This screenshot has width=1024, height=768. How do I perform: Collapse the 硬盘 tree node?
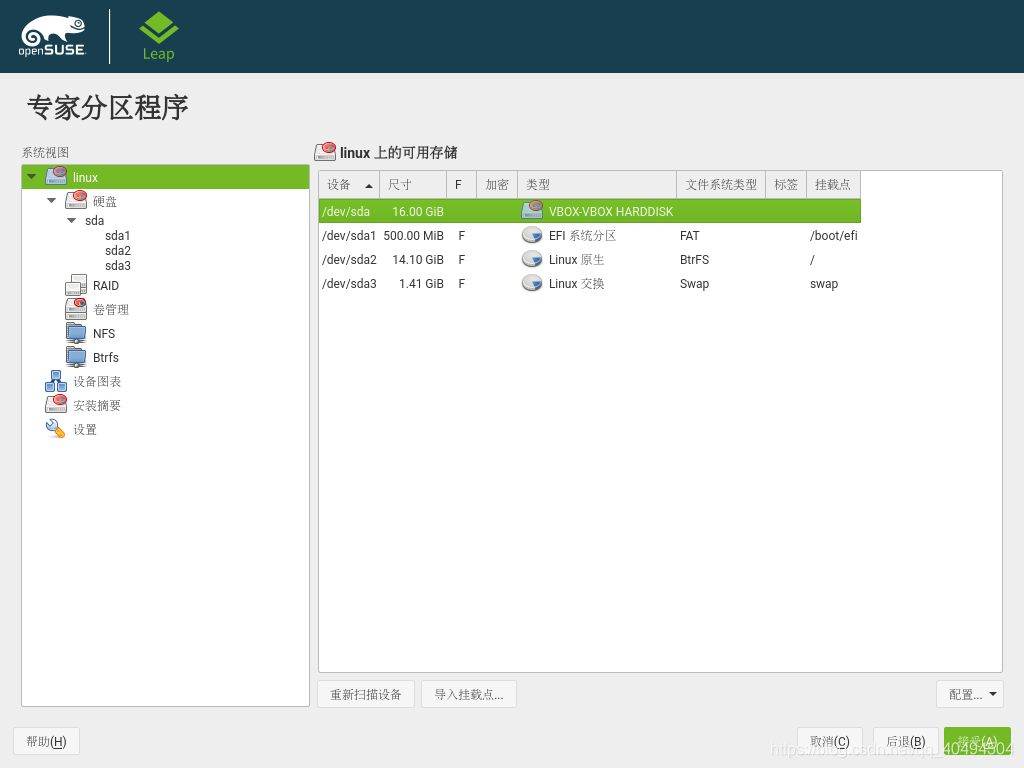click(x=51, y=200)
